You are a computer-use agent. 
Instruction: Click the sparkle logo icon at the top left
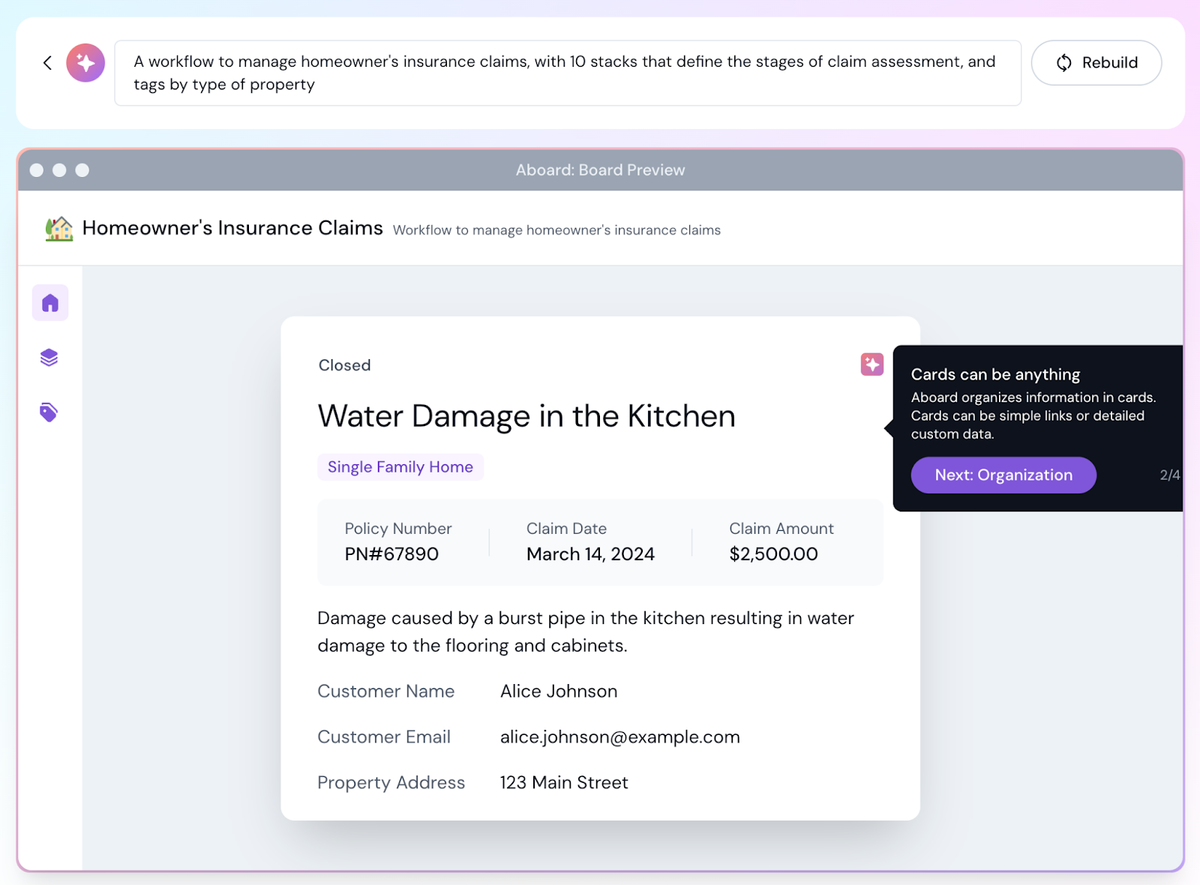tap(85, 62)
